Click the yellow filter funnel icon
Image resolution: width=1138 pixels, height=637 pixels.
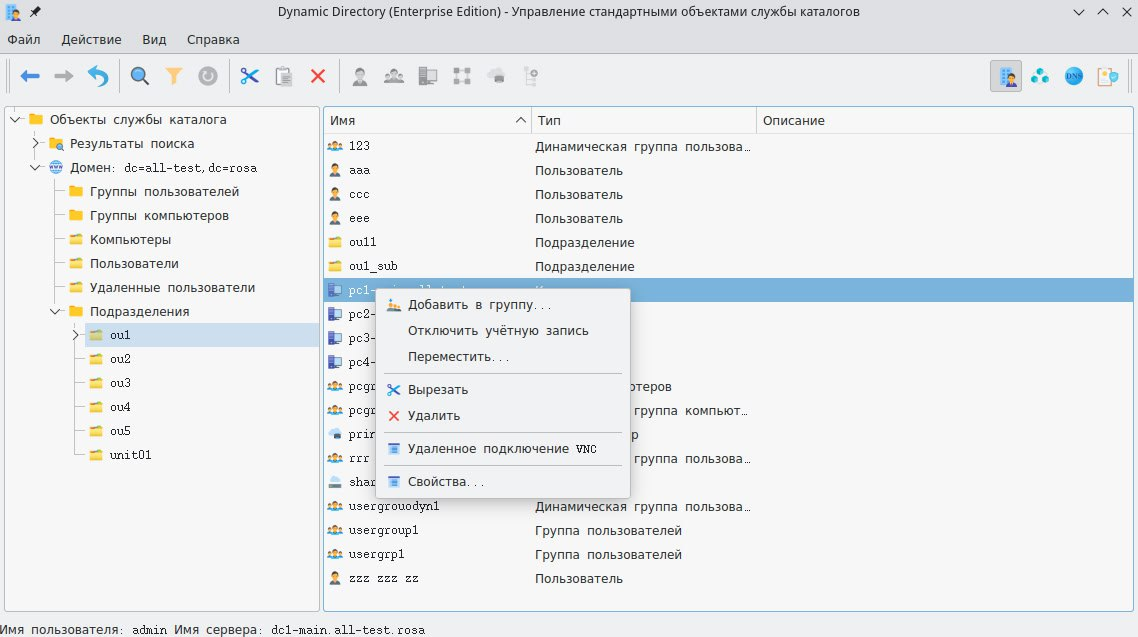tap(174, 76)
